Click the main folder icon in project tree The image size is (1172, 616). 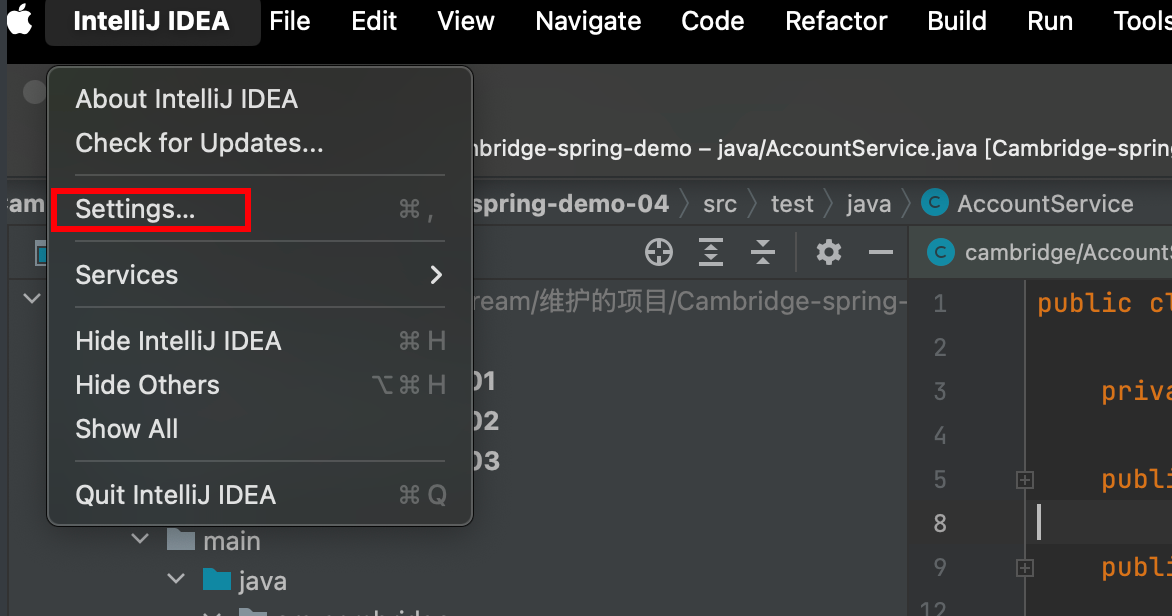point(181,541)
